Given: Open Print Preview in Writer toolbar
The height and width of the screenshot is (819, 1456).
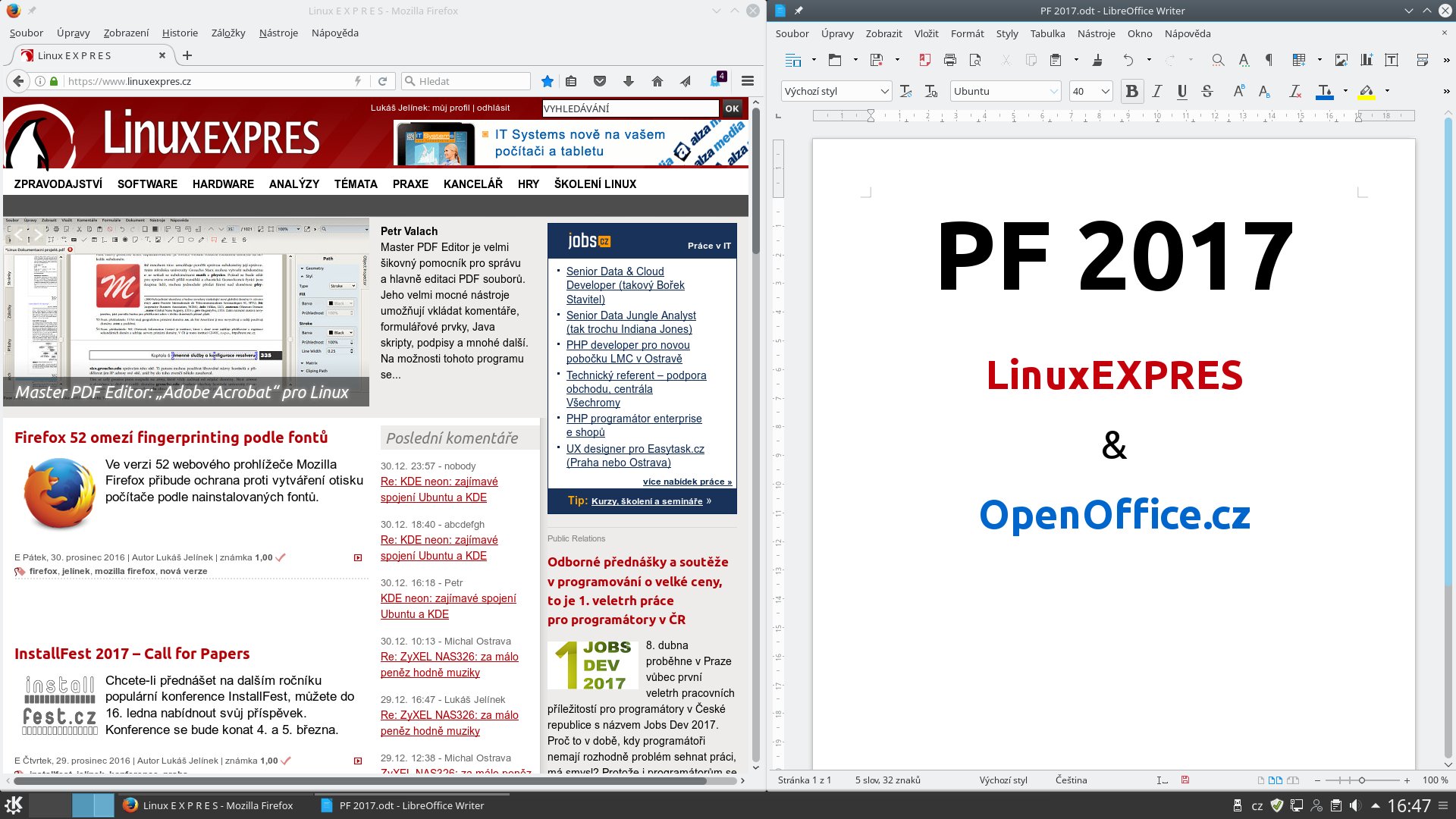Looking at the screenshot, I should [x=975, y=60].
